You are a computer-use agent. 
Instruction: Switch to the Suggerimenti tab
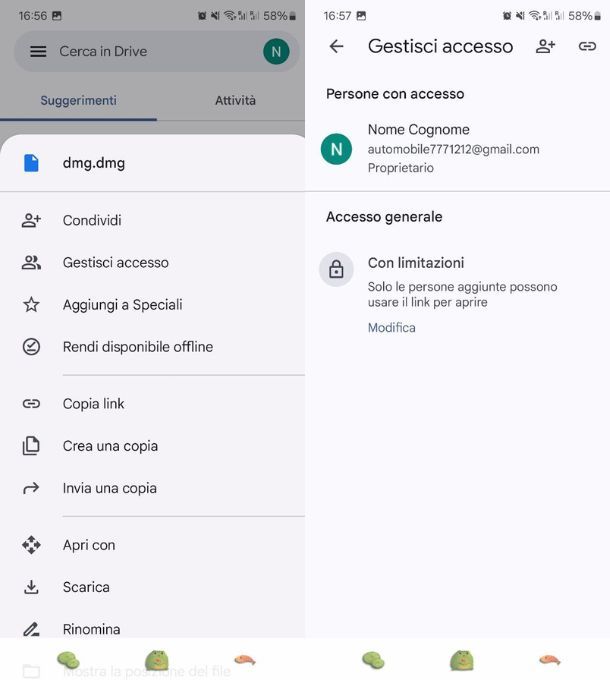click(x=78, y=100)
